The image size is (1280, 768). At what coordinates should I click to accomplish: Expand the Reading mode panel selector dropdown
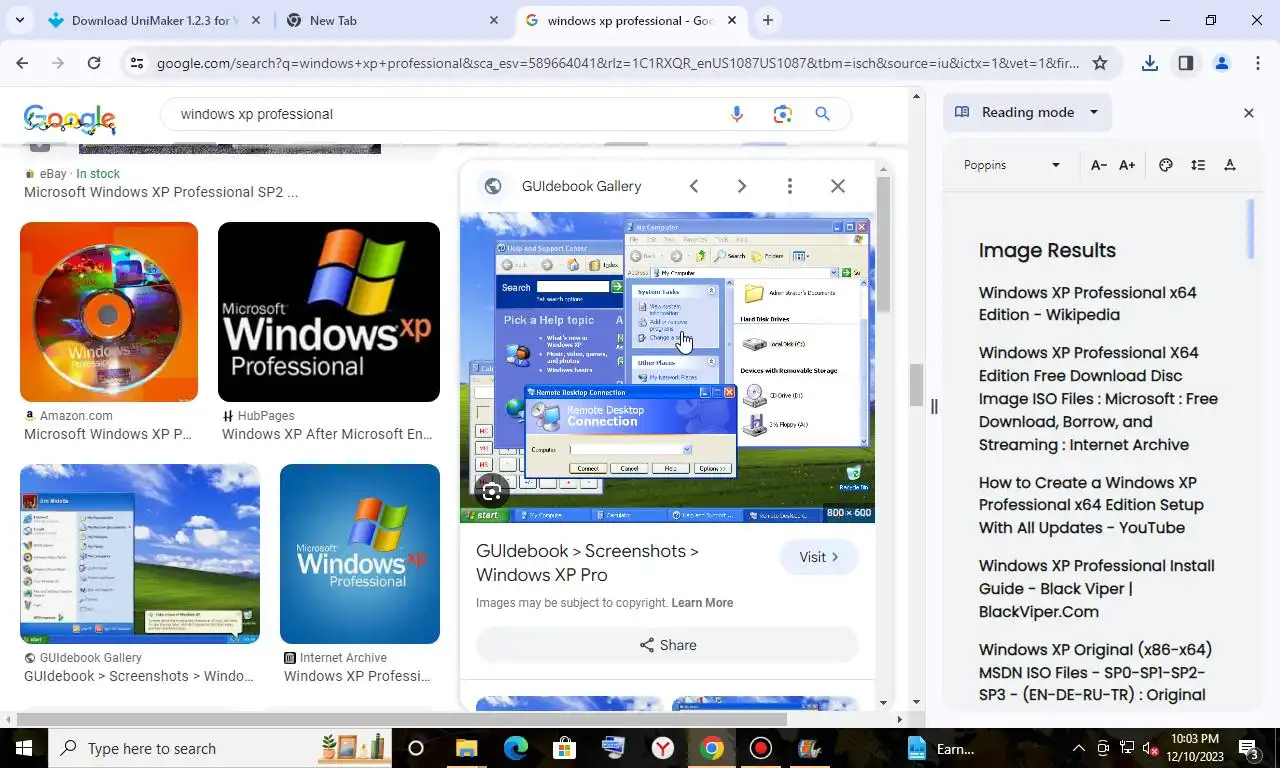click(1027, 112)
